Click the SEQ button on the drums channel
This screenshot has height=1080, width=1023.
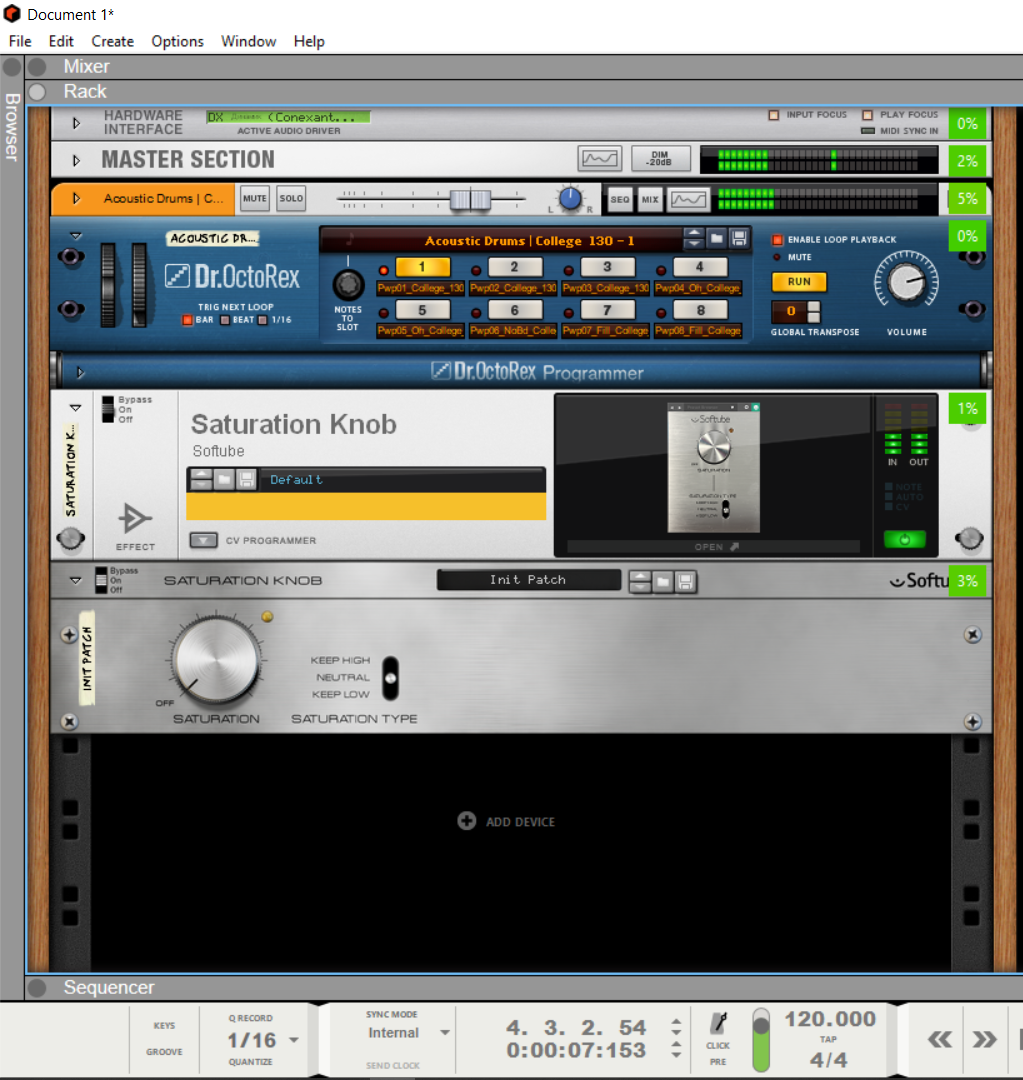619,200
